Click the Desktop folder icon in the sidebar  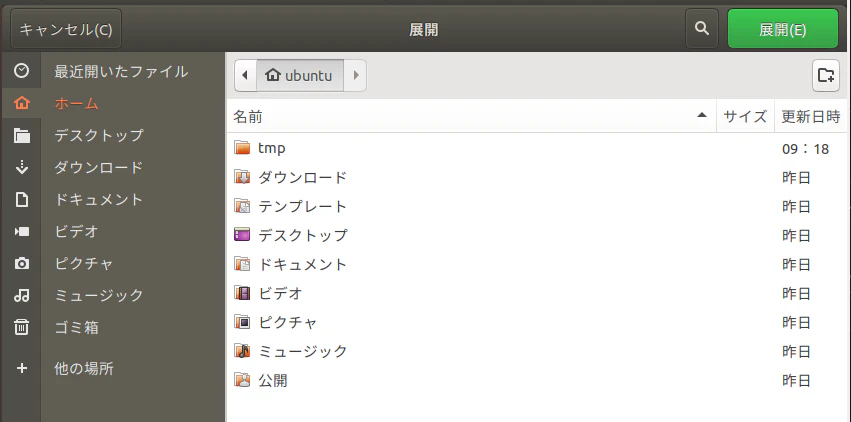point(22,135)
